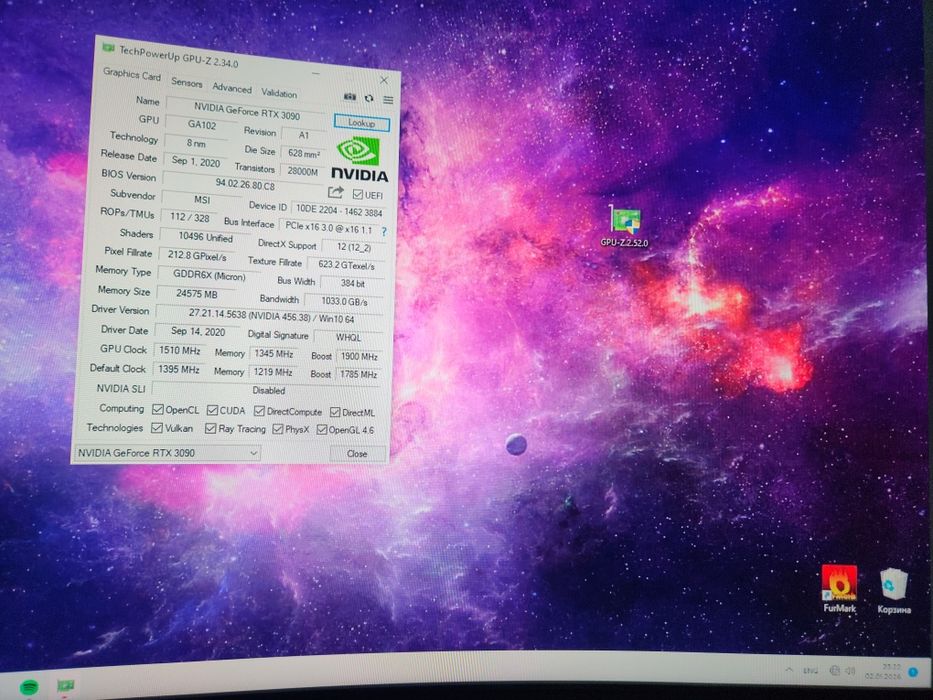Toggle the DirectML checkbox
Viewport: 933px width, 700px height.
coord(335,412)
